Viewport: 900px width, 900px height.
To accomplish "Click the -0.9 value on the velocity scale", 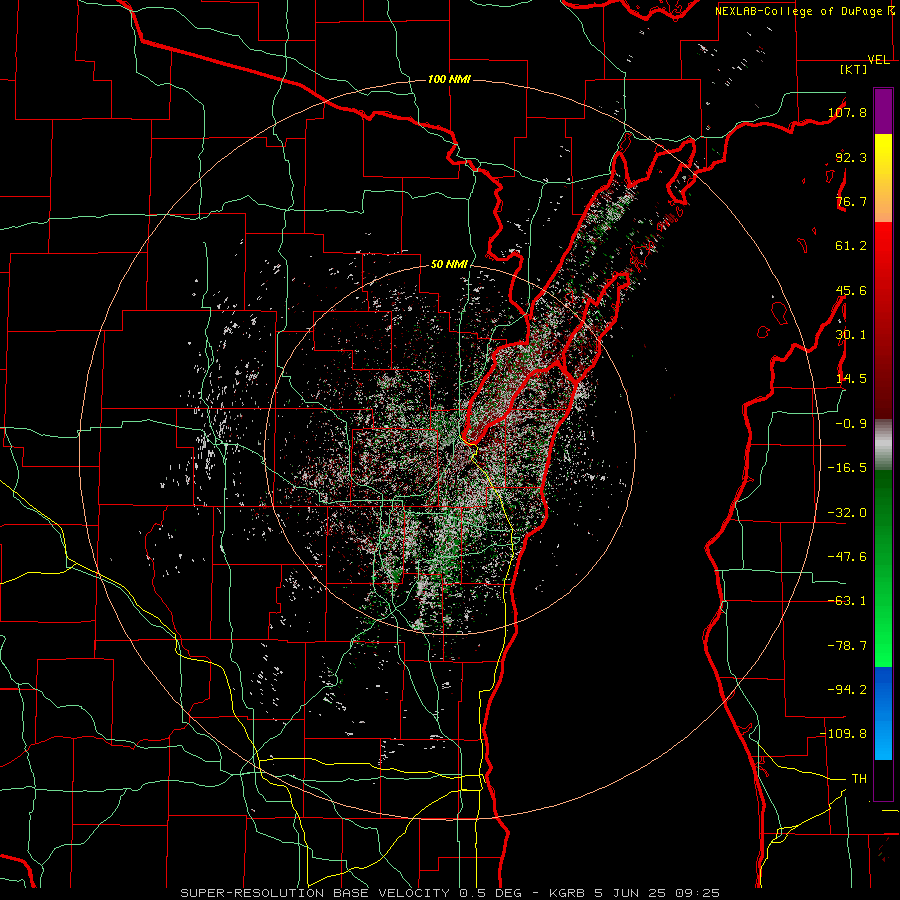I will click(851, 424).
